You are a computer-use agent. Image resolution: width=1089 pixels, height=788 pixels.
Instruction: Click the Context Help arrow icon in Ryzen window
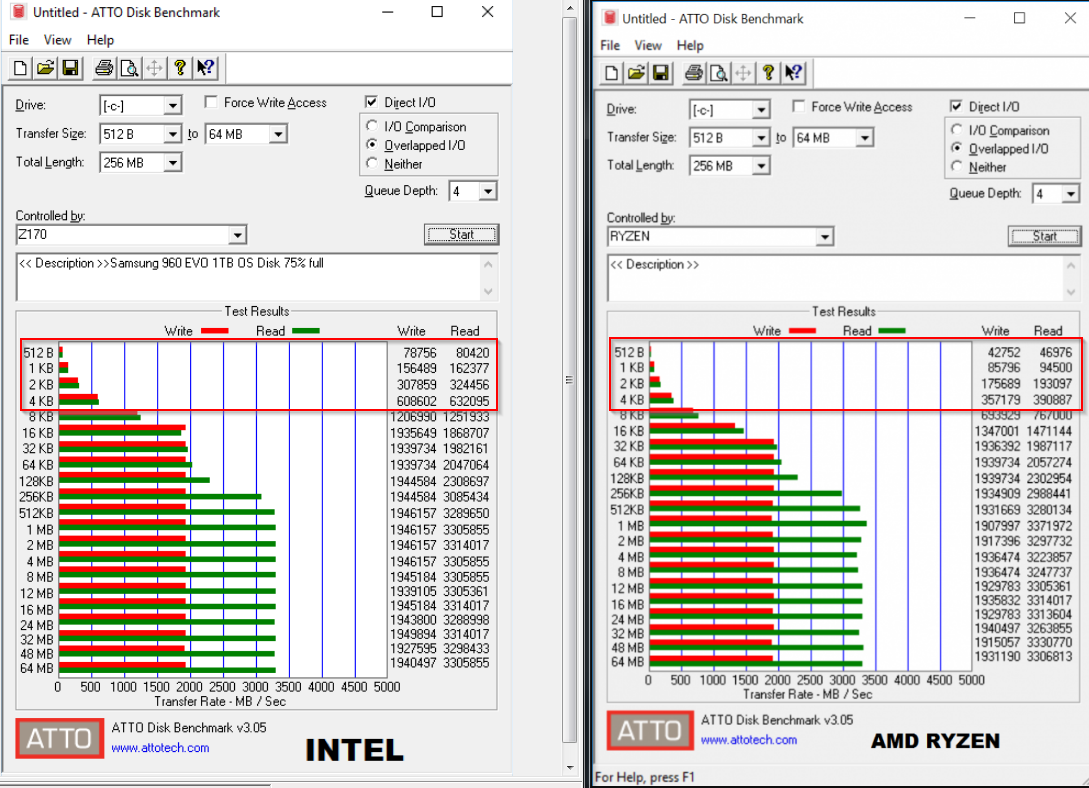pyautogui.click(x=793, y=73)
